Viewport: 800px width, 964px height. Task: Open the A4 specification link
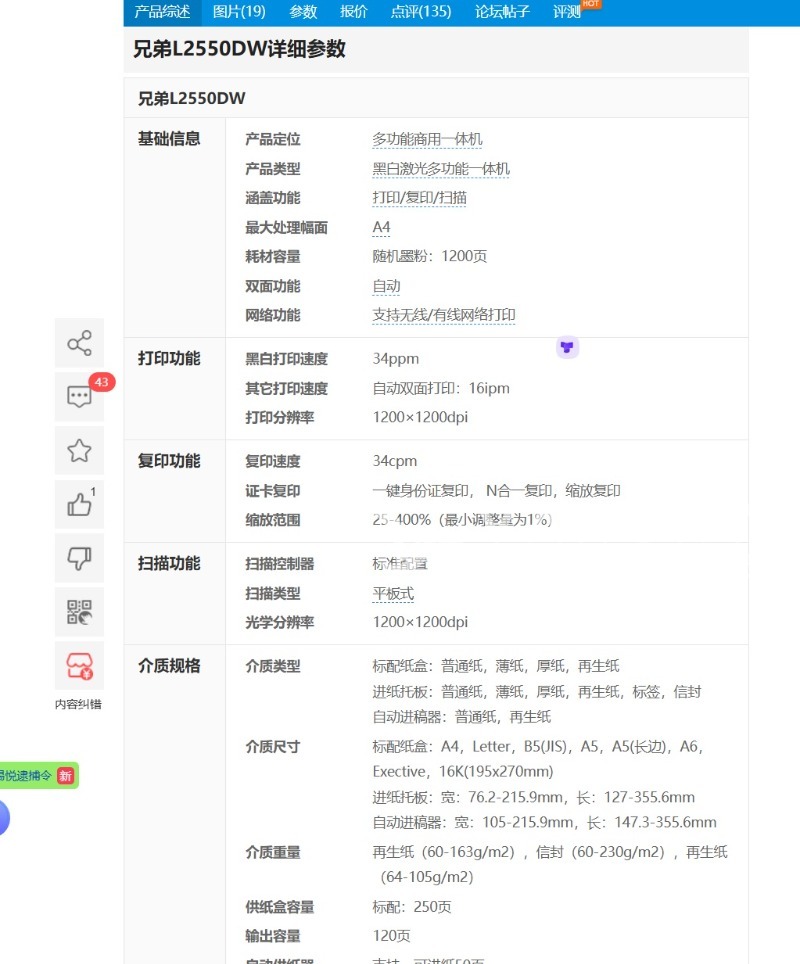click(x=380, y=227)
